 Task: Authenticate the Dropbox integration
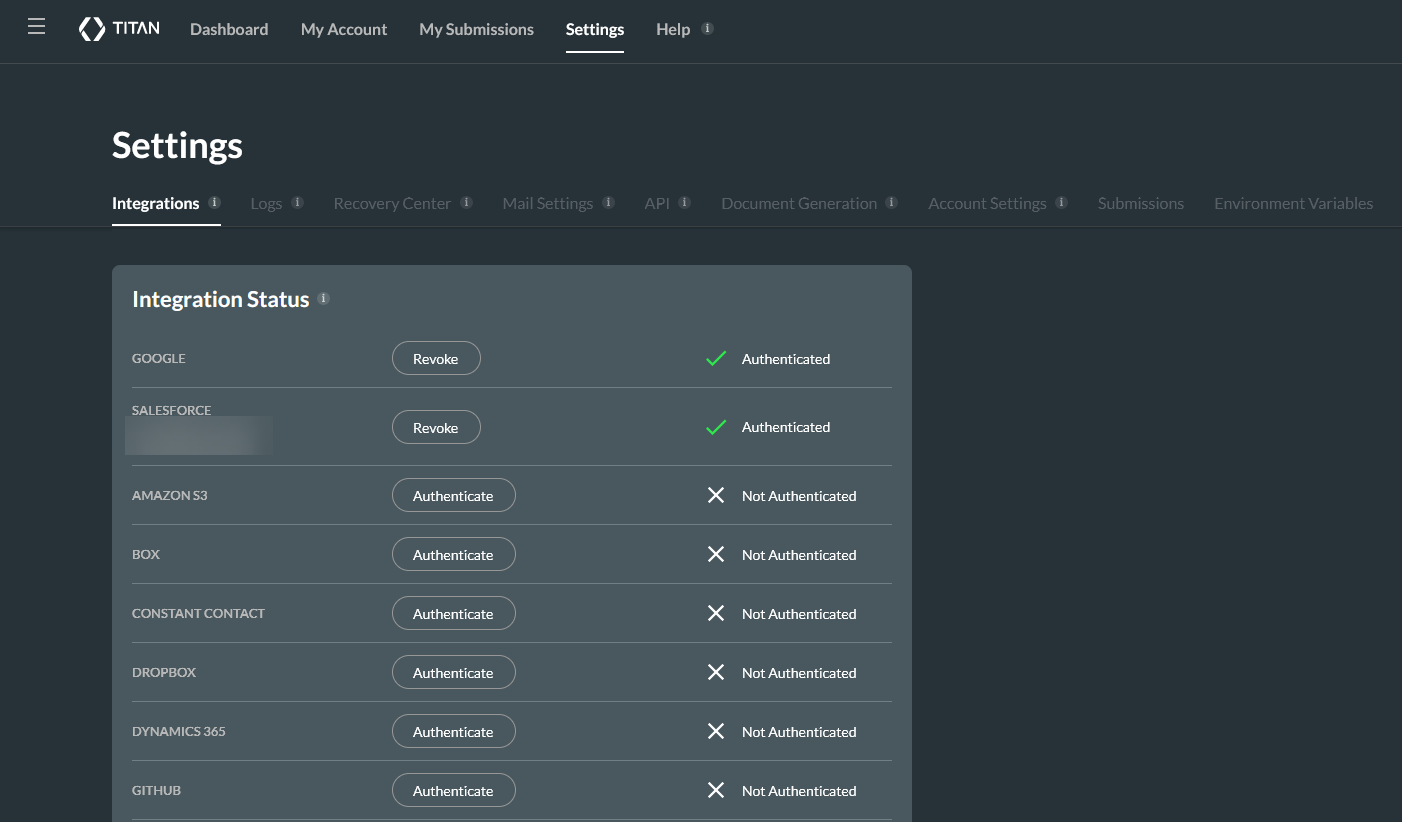(x=453, y=672)
